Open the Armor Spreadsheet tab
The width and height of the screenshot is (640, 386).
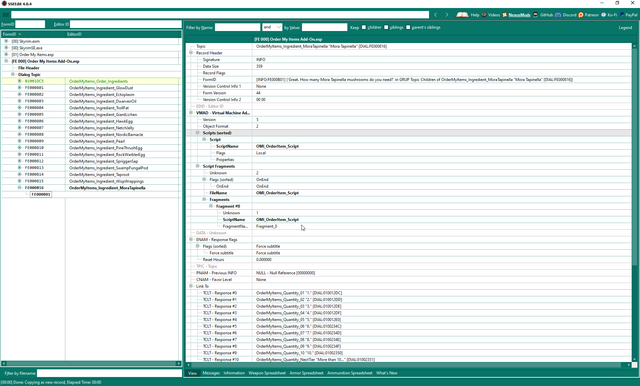click(x=306, y=373)
